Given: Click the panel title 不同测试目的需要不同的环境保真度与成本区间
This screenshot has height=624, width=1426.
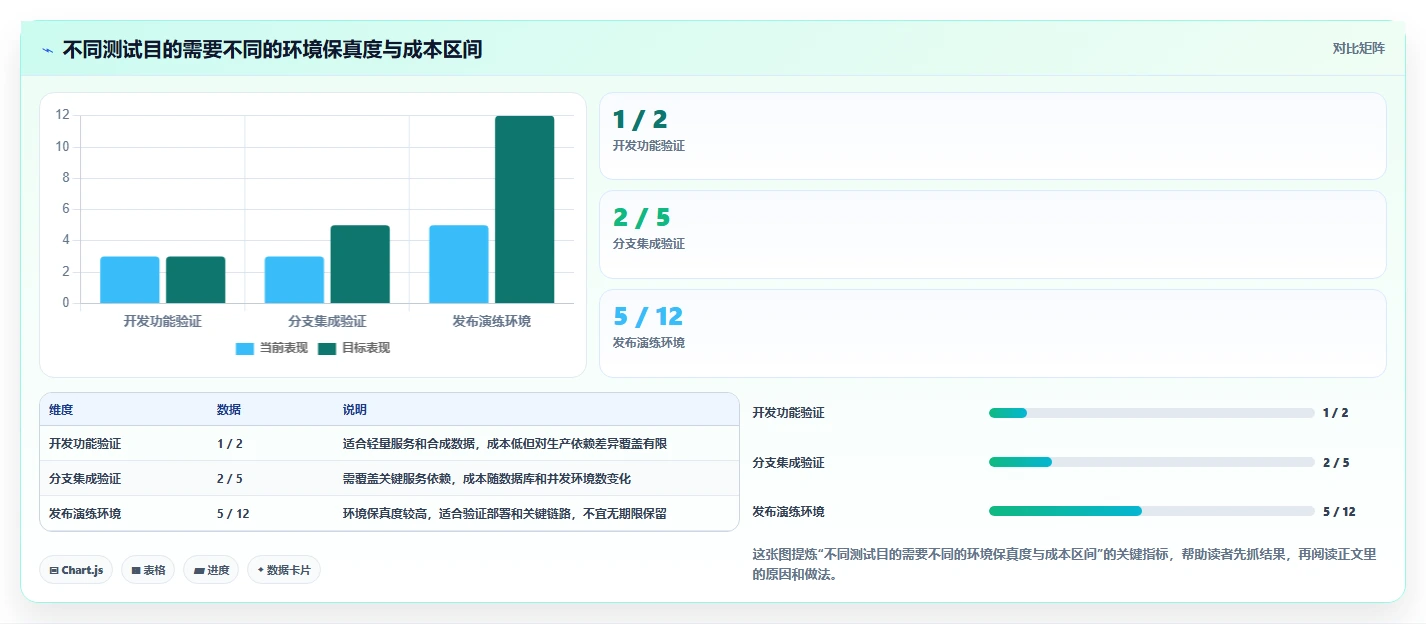Looking at the screenshot, I should click(x=272, y=49).
